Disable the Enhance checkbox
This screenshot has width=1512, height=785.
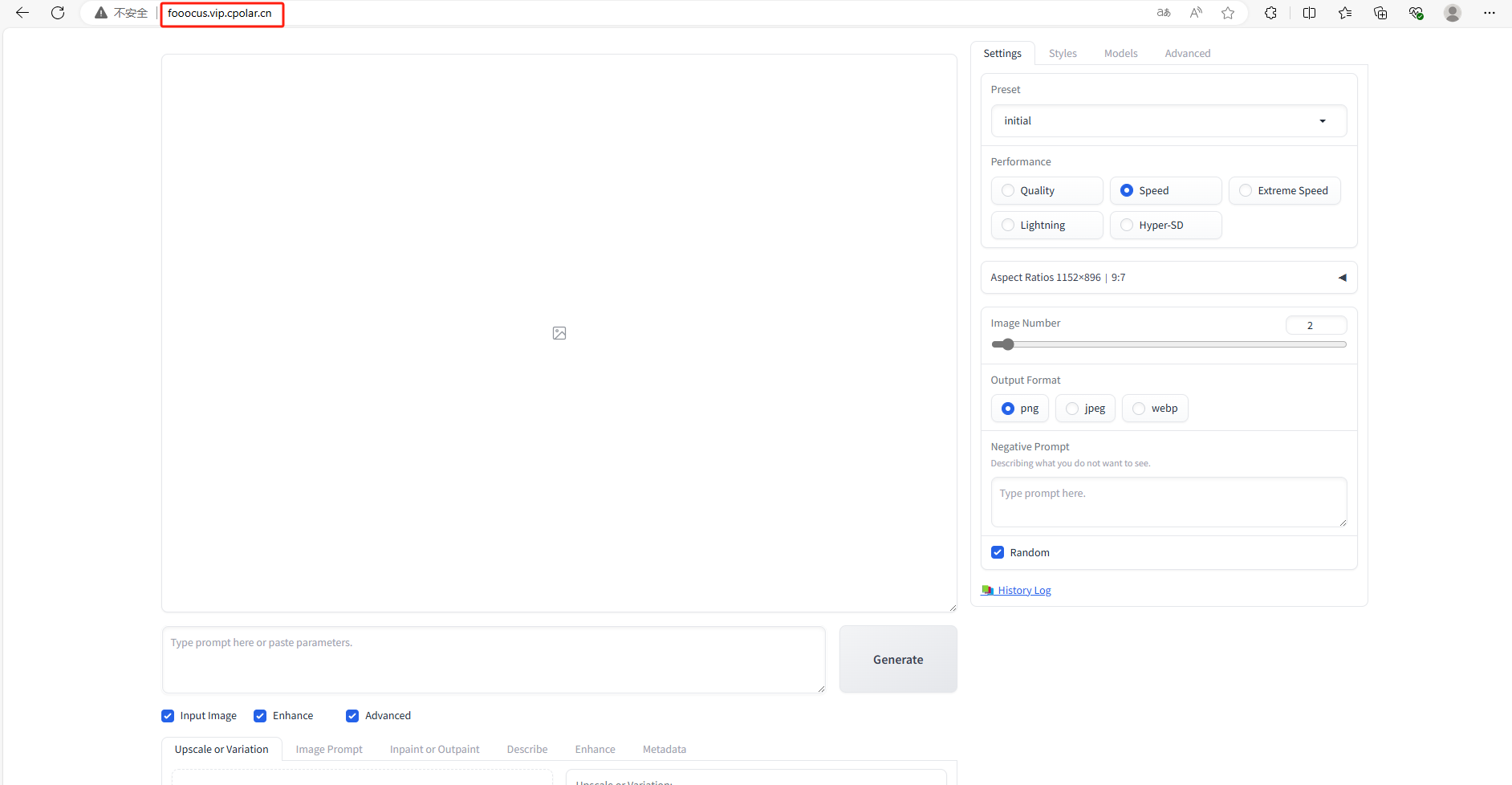click(x=260, y=716)
